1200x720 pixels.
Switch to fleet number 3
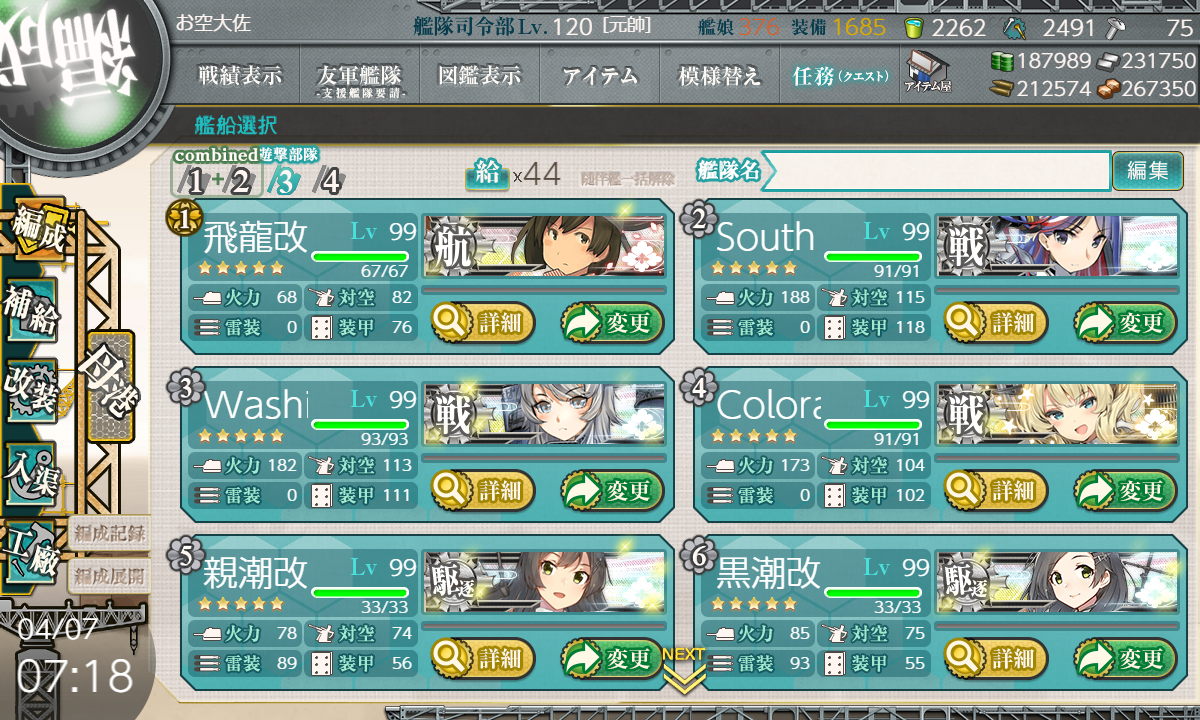tap(287, 181)
